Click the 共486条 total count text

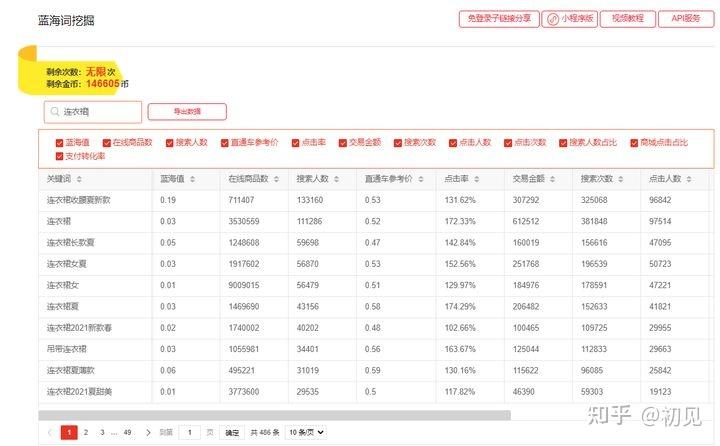click(x=265, y=432)
